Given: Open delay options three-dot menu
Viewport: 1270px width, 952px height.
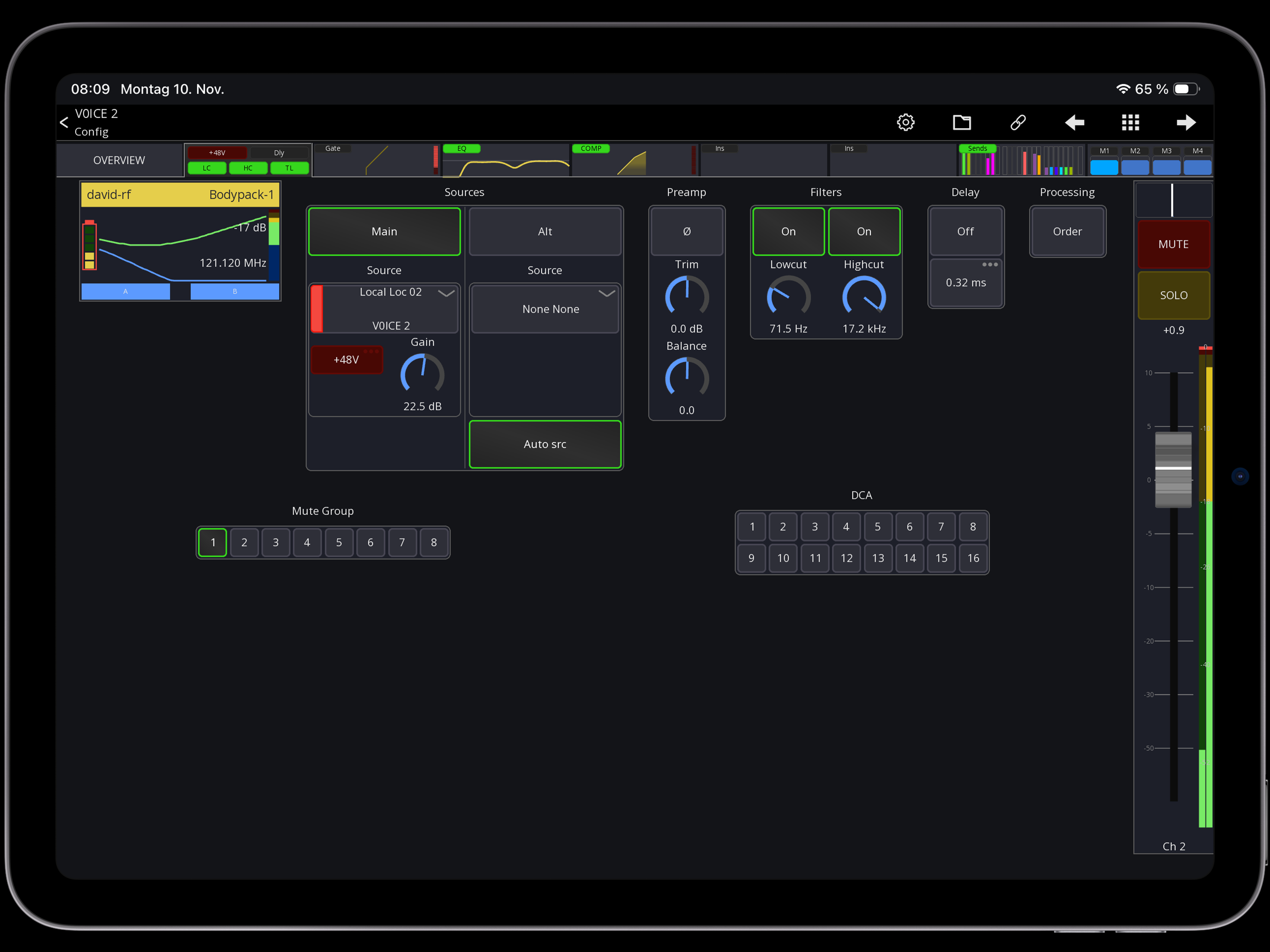Looking at the screenshot, I should coord(989,265).
